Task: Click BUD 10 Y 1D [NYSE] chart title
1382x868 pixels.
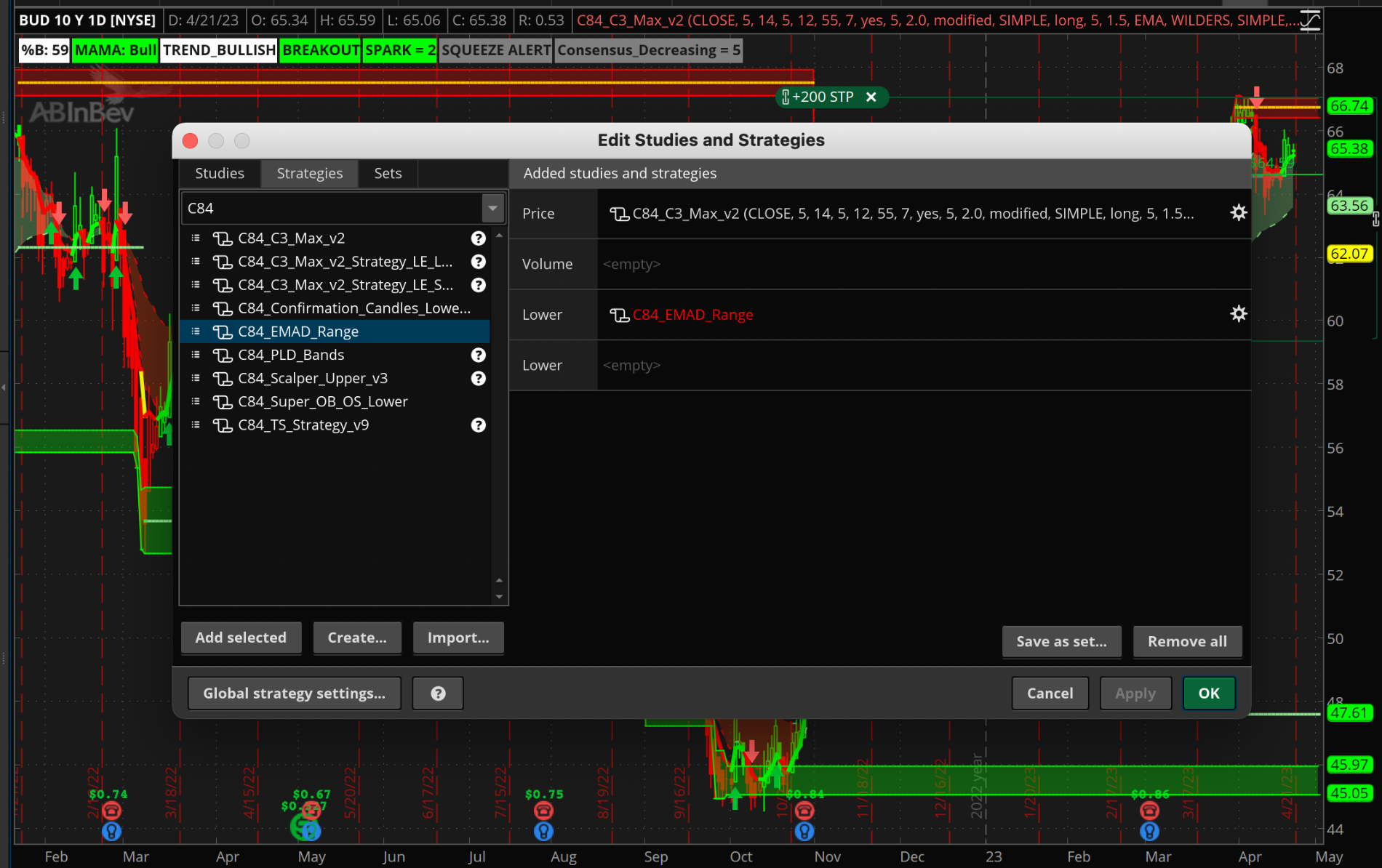Action: [x=87, y=20]
